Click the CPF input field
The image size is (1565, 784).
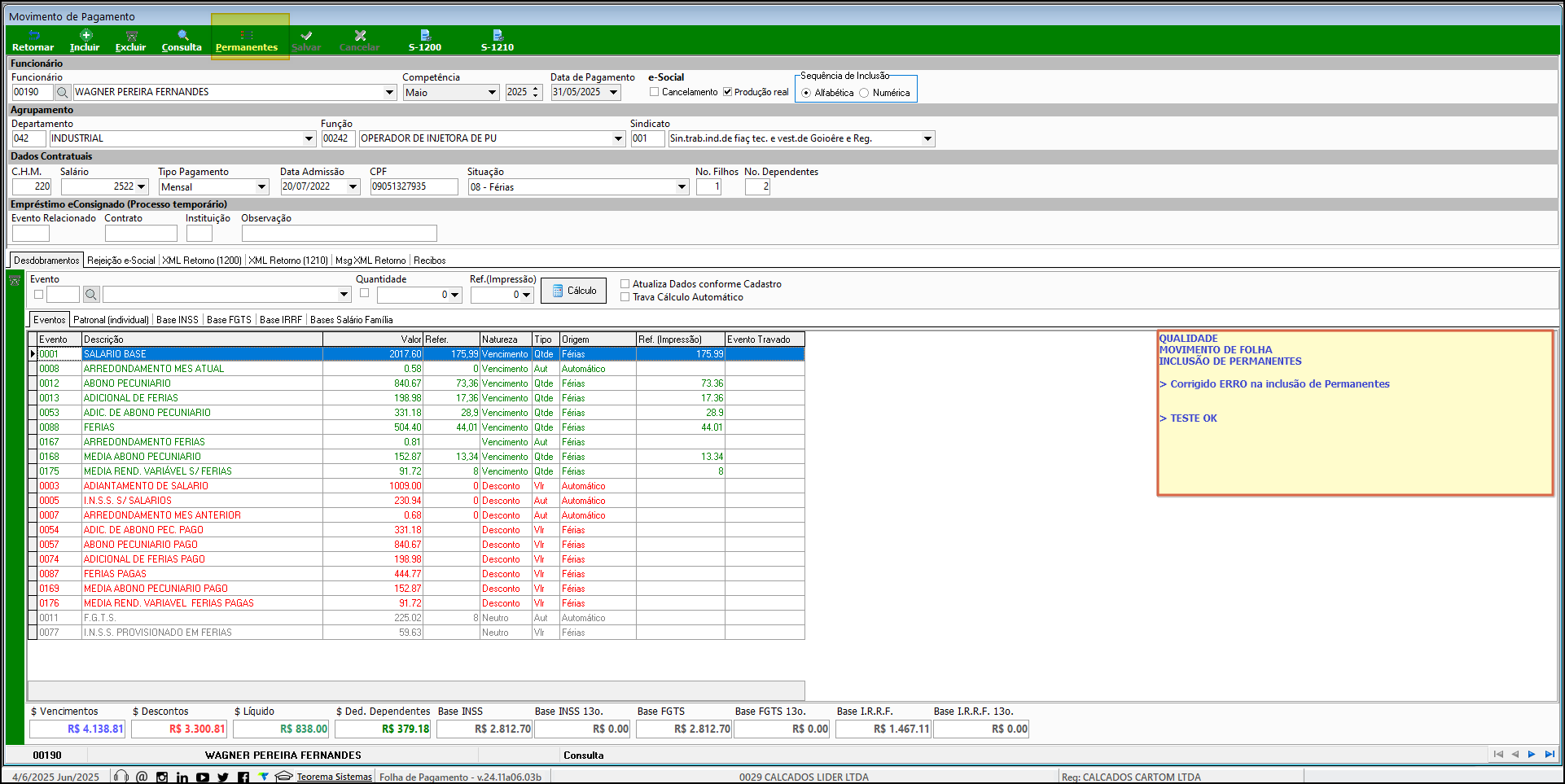click(x=414, y=186)
